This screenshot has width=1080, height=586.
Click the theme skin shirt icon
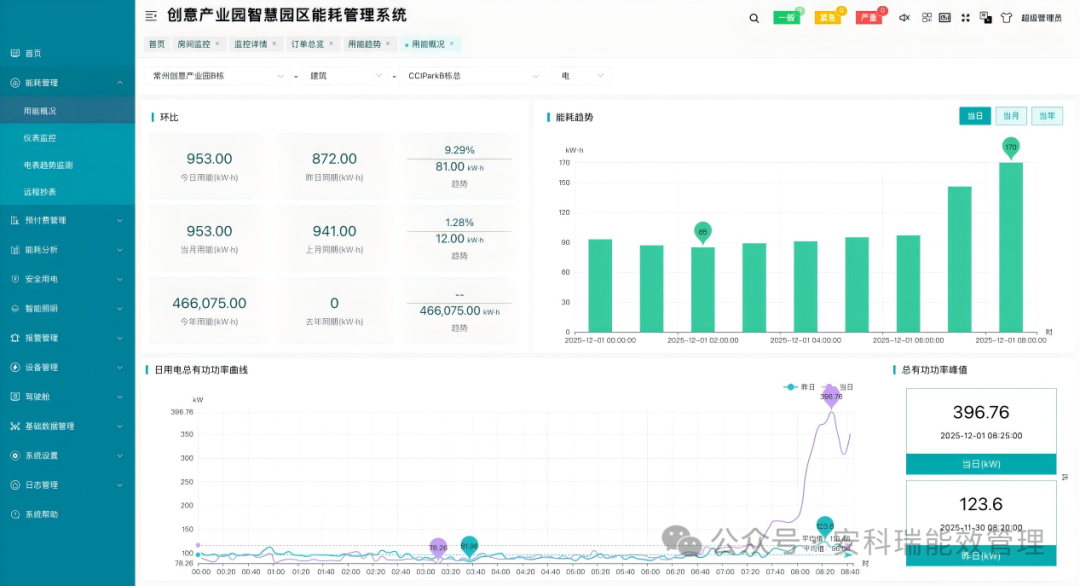[x=1005, y=17]
